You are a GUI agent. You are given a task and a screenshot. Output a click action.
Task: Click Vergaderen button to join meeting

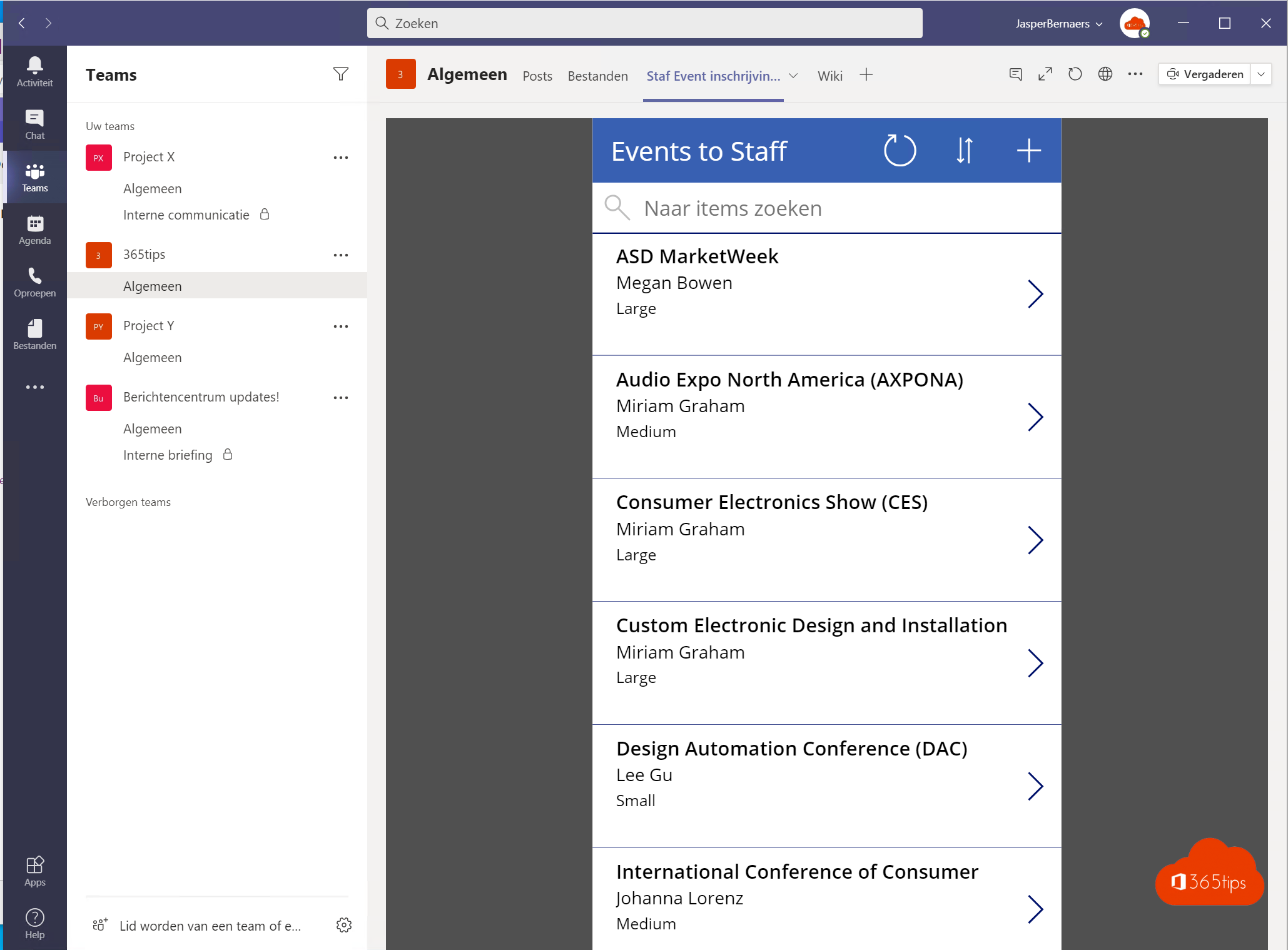[x=1206, y=75]
